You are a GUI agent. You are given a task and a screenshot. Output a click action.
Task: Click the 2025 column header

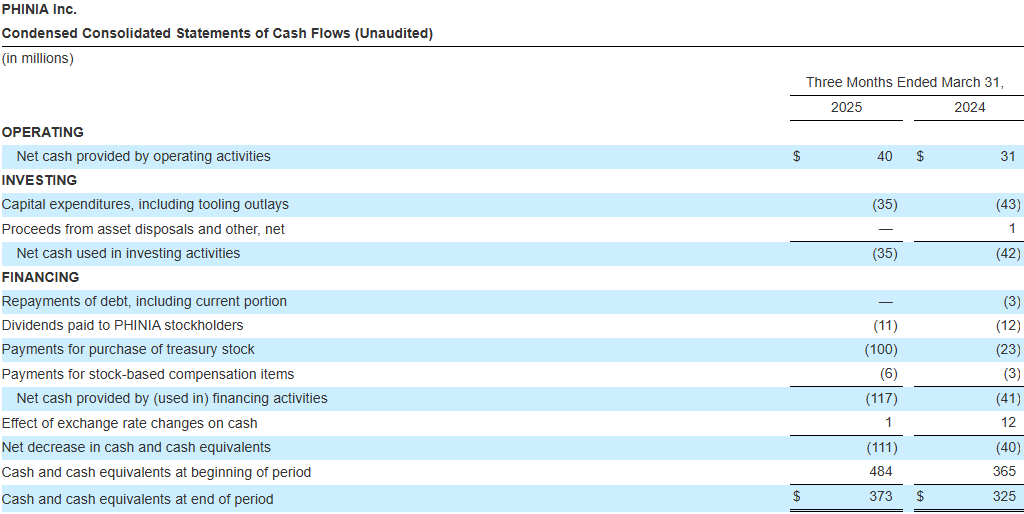[846, 108]
